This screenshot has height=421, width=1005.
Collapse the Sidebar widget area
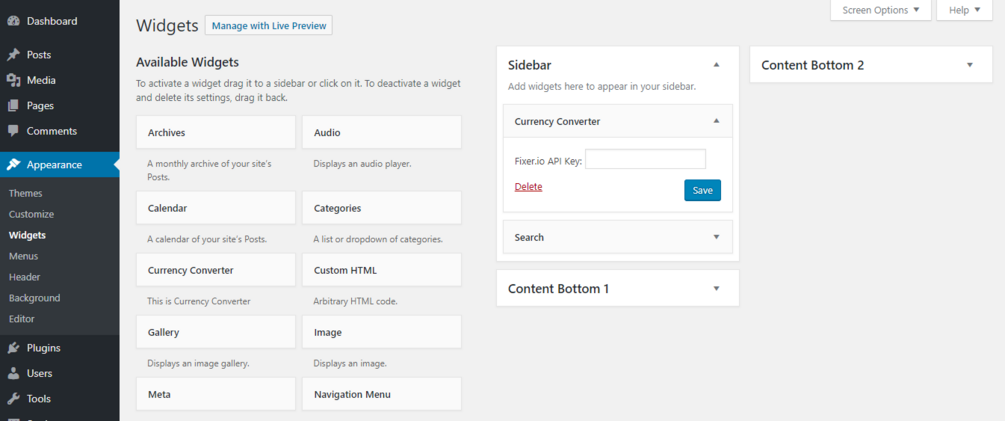[x=716, y=64]
